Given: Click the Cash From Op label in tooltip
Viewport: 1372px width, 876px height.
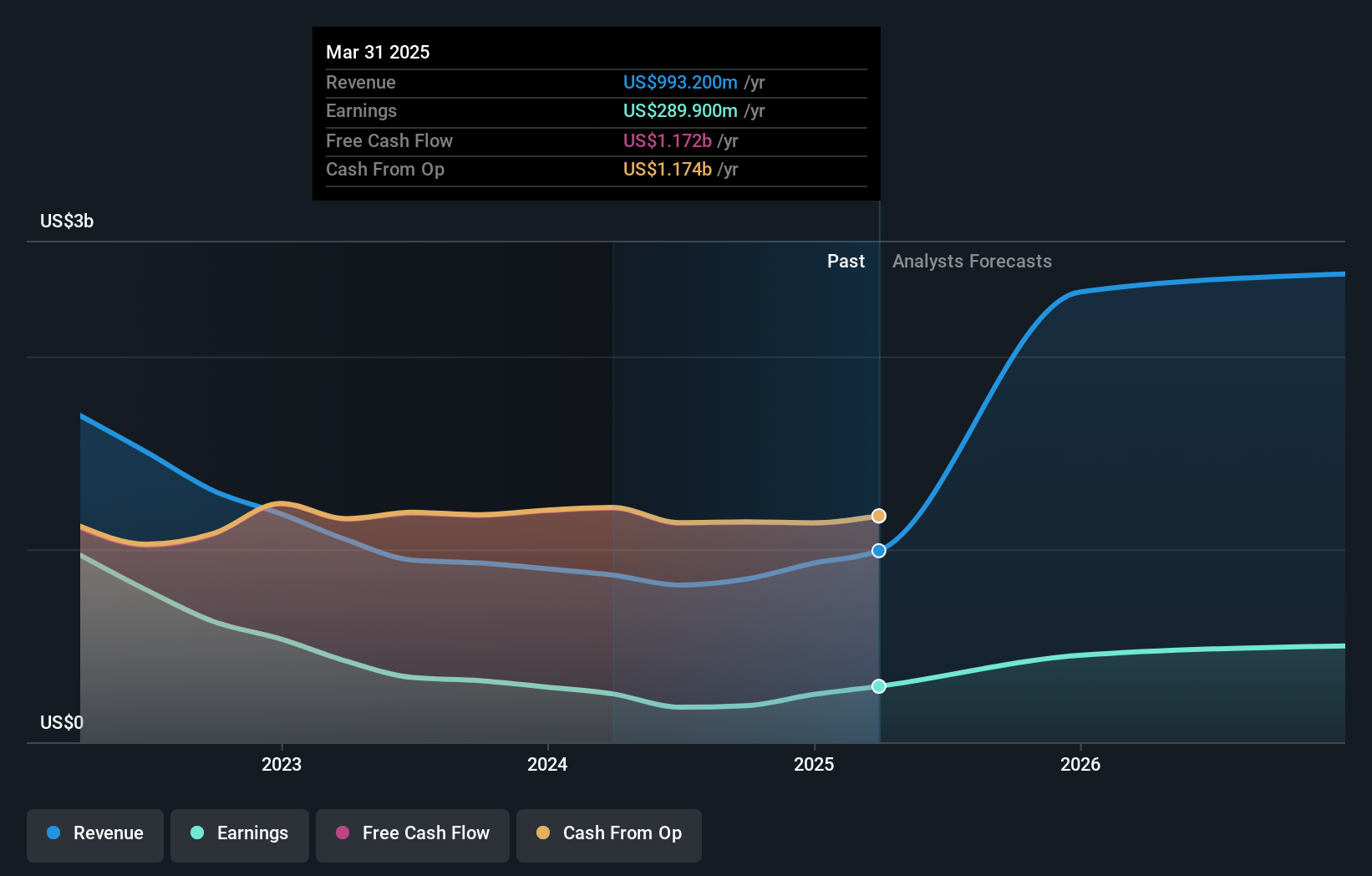Looking at the screenshot, I should (385, 169).
